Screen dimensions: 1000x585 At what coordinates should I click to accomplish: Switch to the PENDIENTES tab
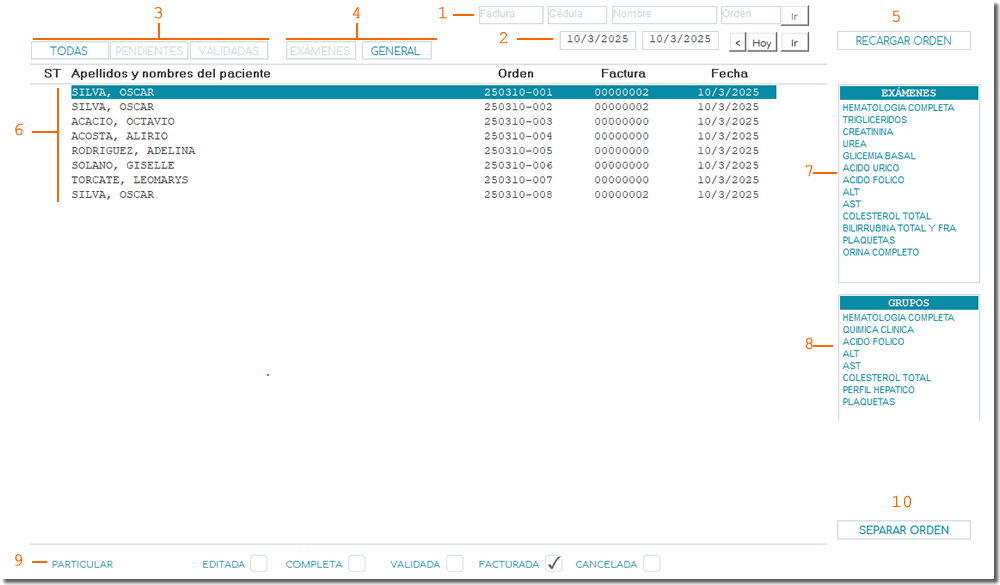(149, 50)
